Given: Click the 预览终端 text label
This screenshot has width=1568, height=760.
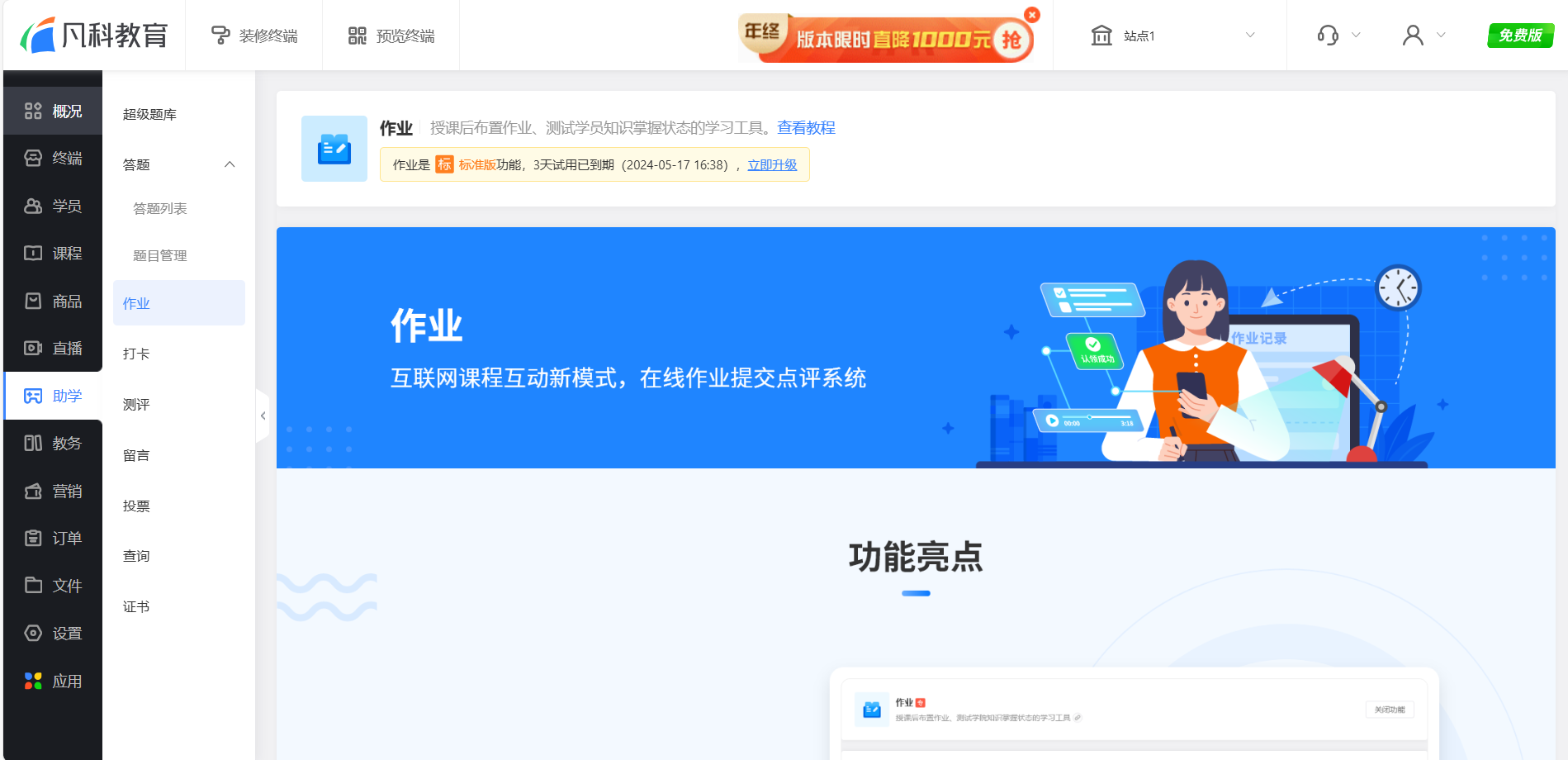Looking at the screenshot, I should [x=405, y=36].
